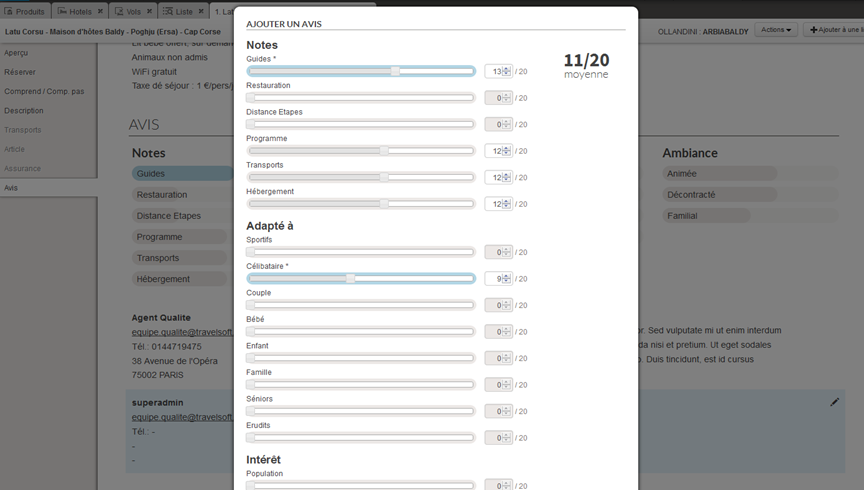Click the Agent Qualite email link
The width and height of the screenshot is (864, 490).
click(182, 332)
